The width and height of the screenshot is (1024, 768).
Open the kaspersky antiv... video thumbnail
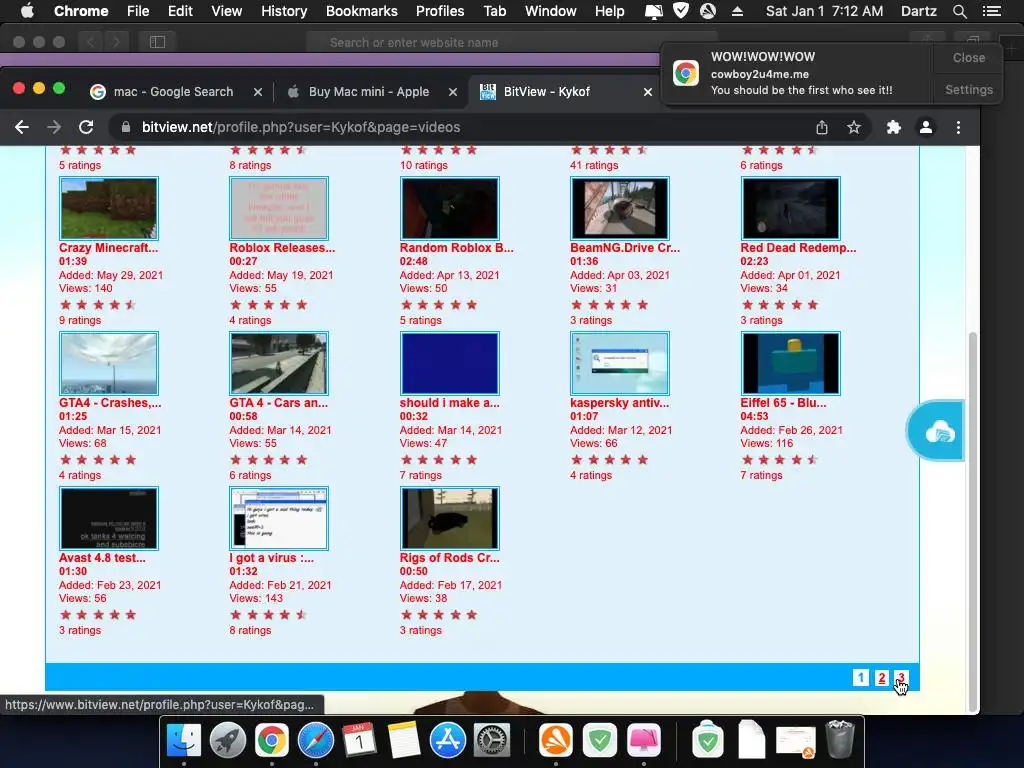pyautogui.click(x=620, y=363)
